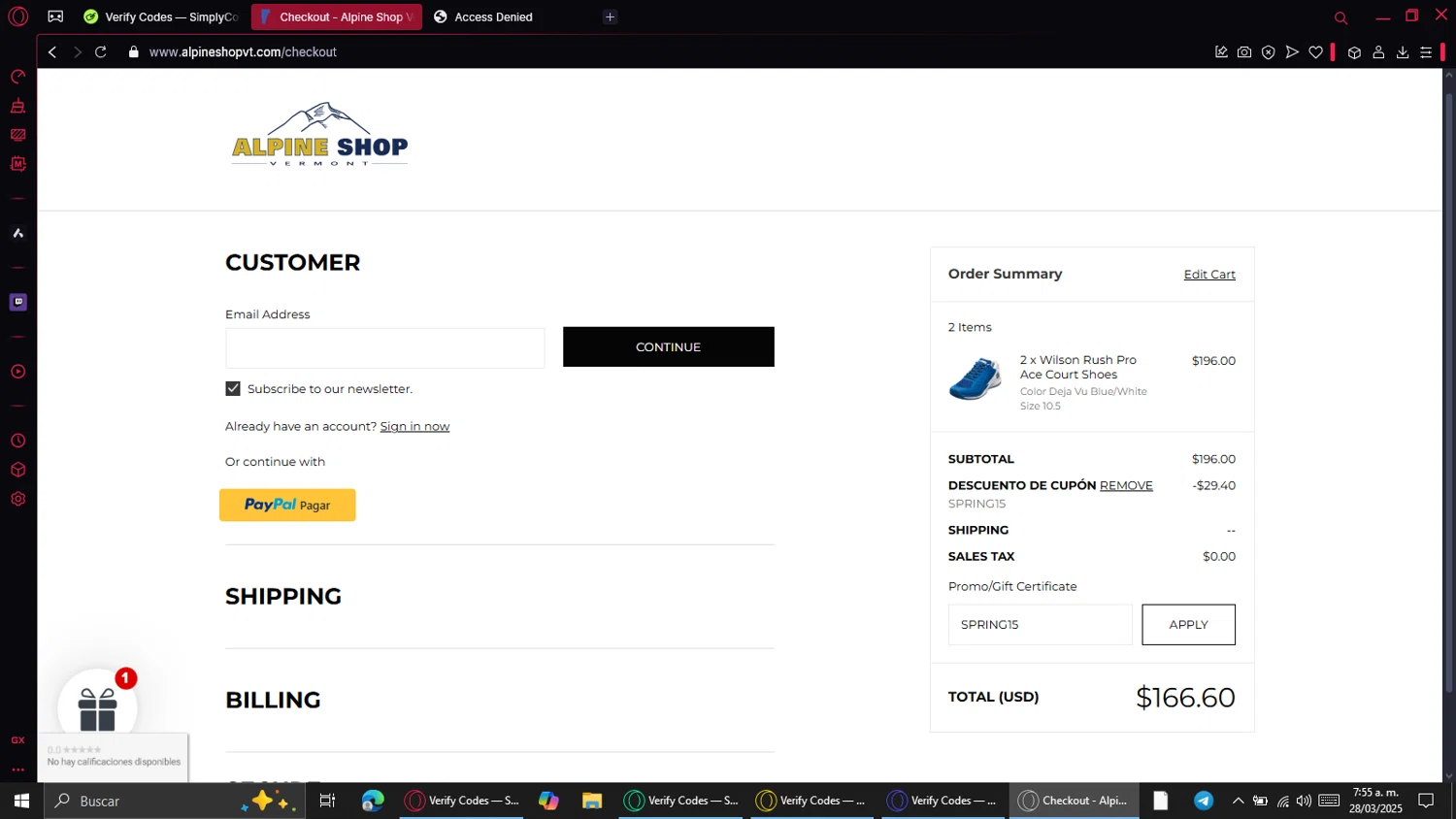Open History clock icon in sidebar
The height and width of the screenshot is (819, 1456).
click(17, 441)
